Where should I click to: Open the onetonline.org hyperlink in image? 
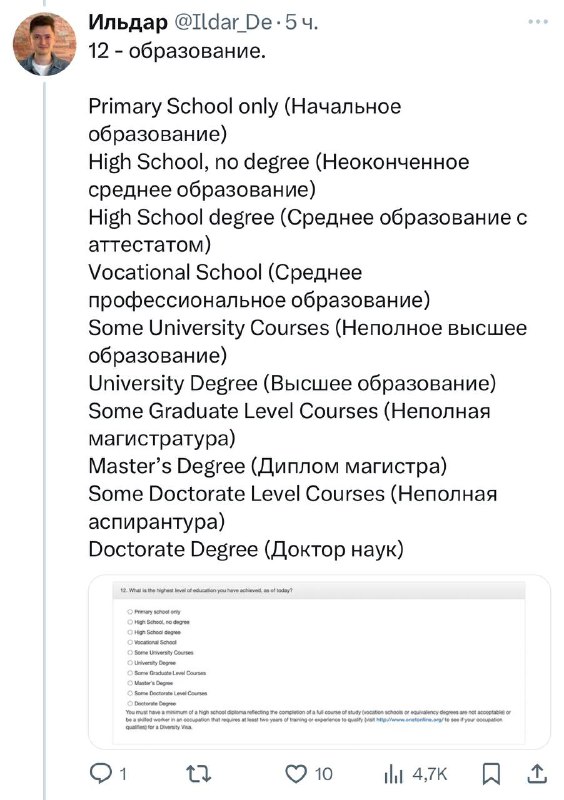click(x=409, y=719)
